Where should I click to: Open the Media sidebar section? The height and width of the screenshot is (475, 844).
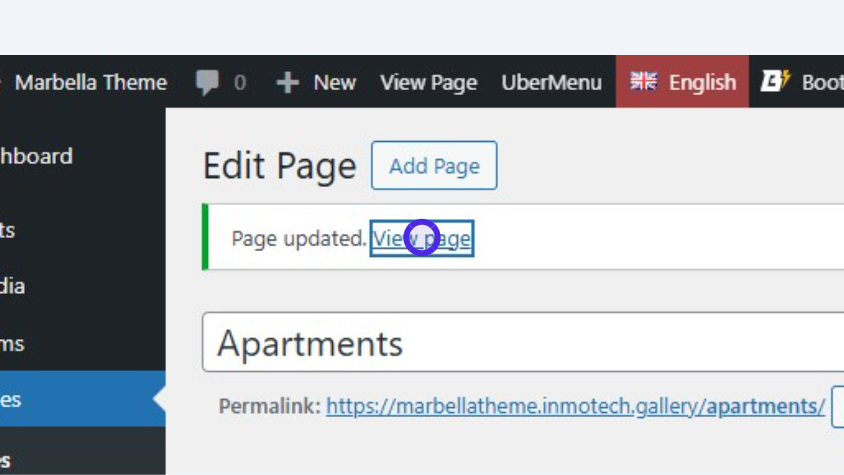[12, 287]
